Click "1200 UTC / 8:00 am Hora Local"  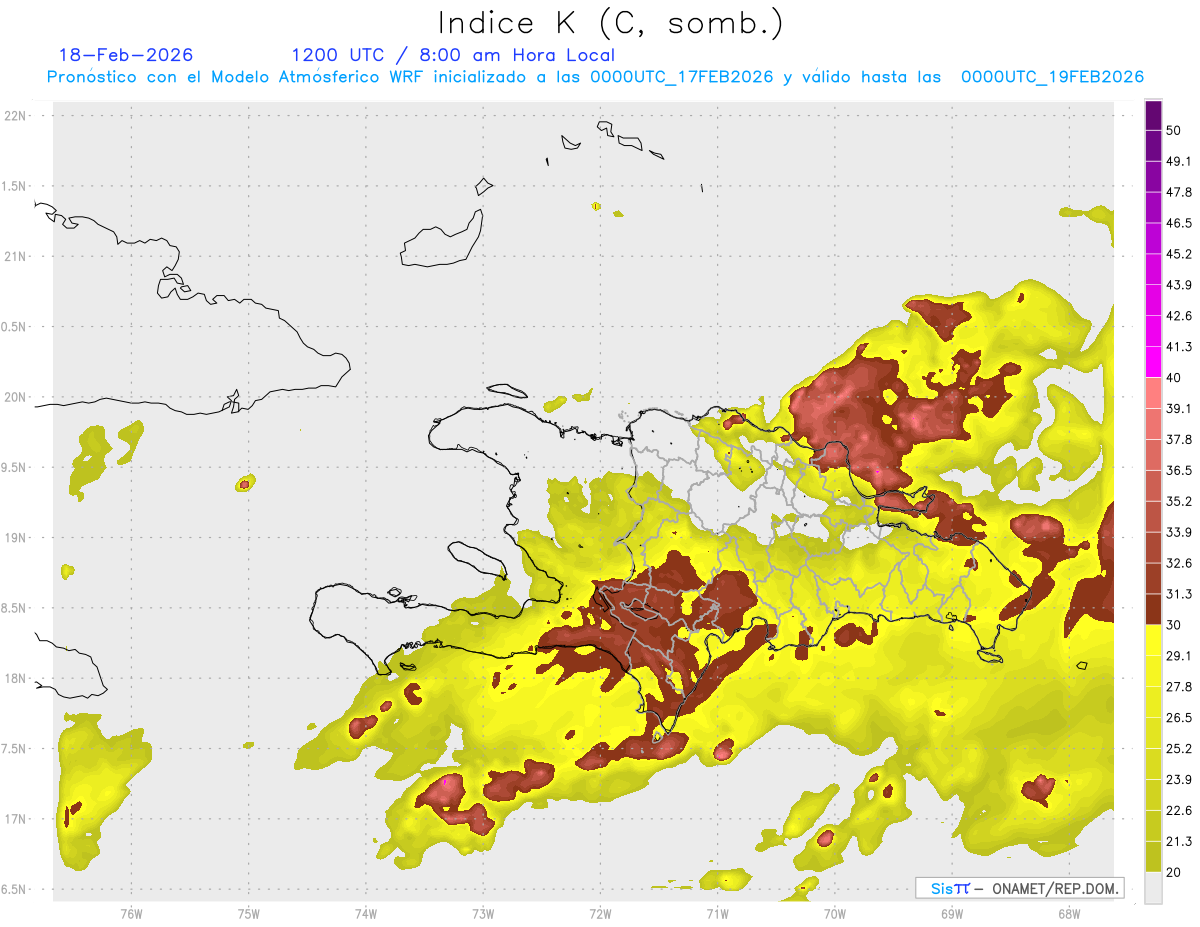pos(453,56)
